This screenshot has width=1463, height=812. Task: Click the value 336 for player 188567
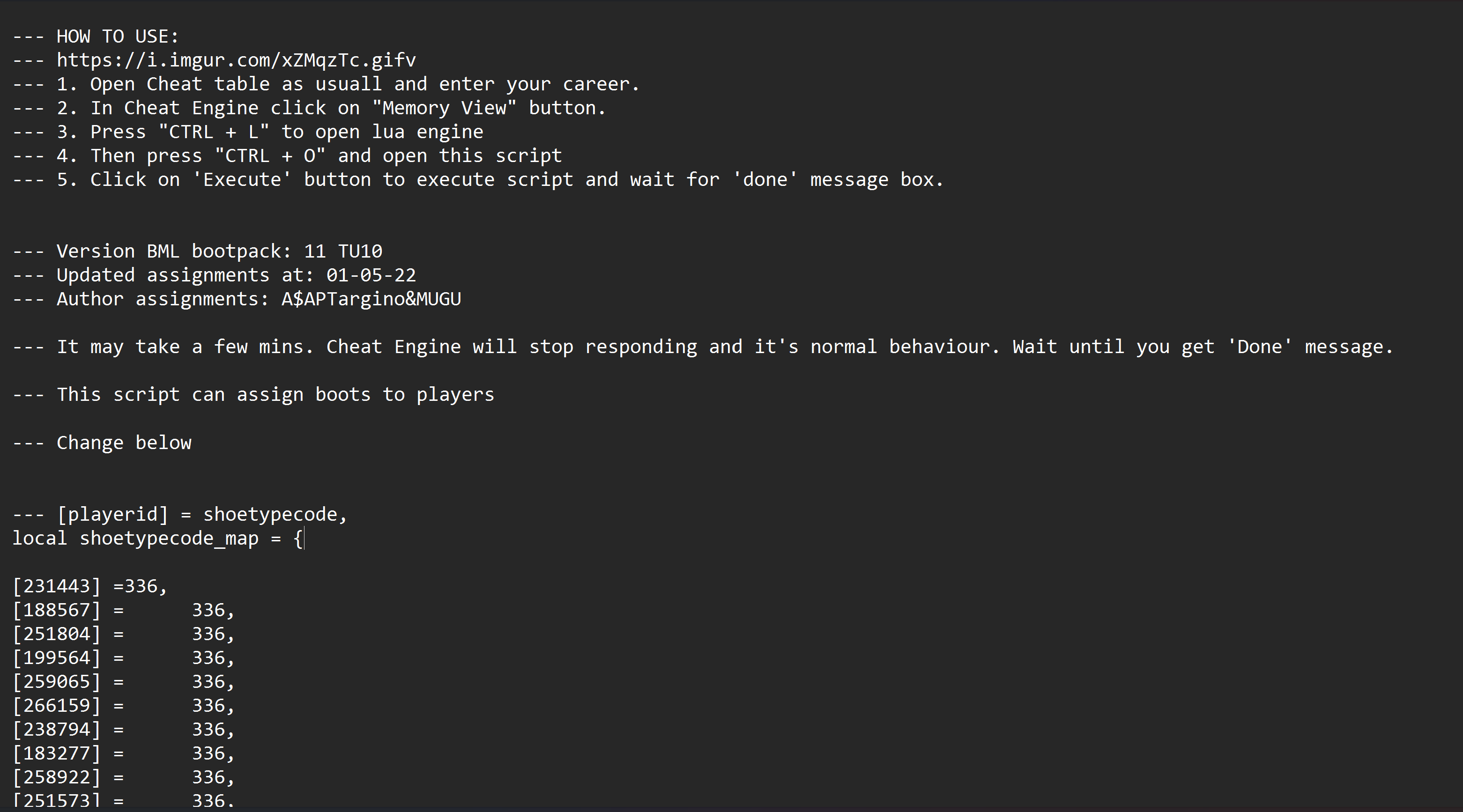(x=208, y=610)
